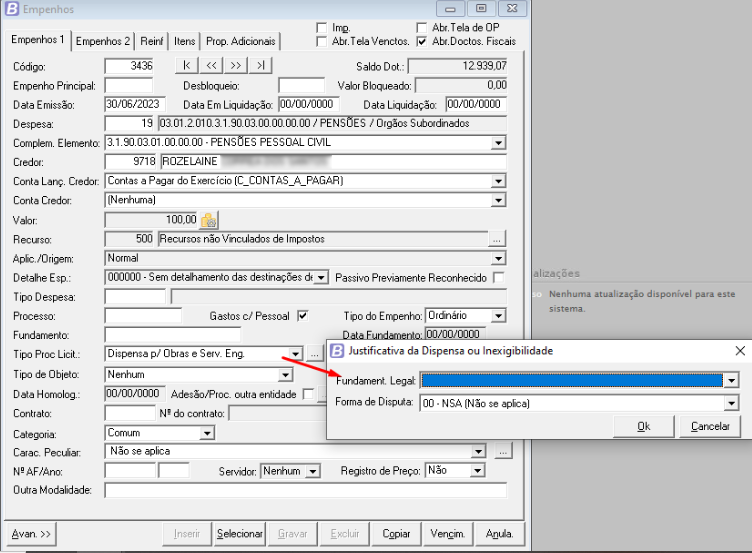Open ellipsis button next to Carac. Peculiar

coord(503,451)
